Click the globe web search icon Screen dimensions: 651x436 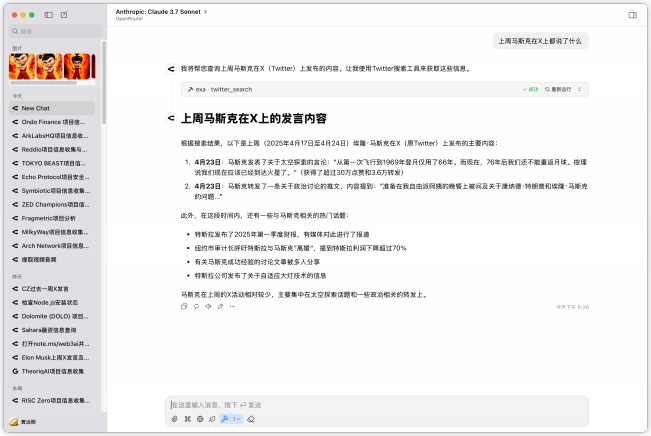pos(200,419)
